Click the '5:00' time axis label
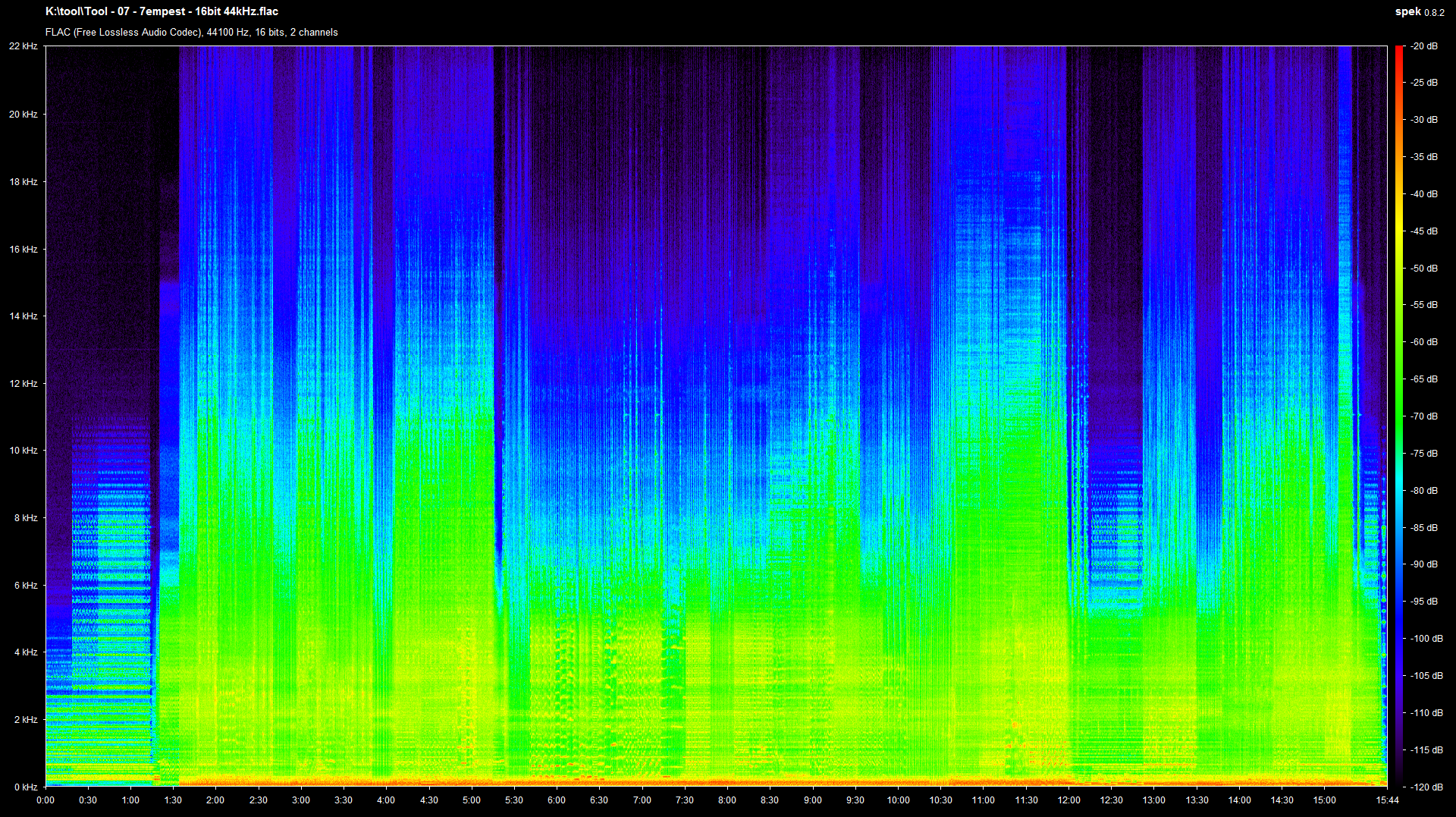This screenshot has width=1456, height=817. point(472,800)
